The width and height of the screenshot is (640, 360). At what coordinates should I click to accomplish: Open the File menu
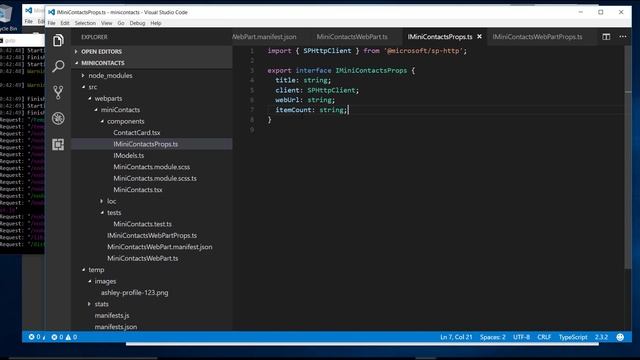point(51,23)
